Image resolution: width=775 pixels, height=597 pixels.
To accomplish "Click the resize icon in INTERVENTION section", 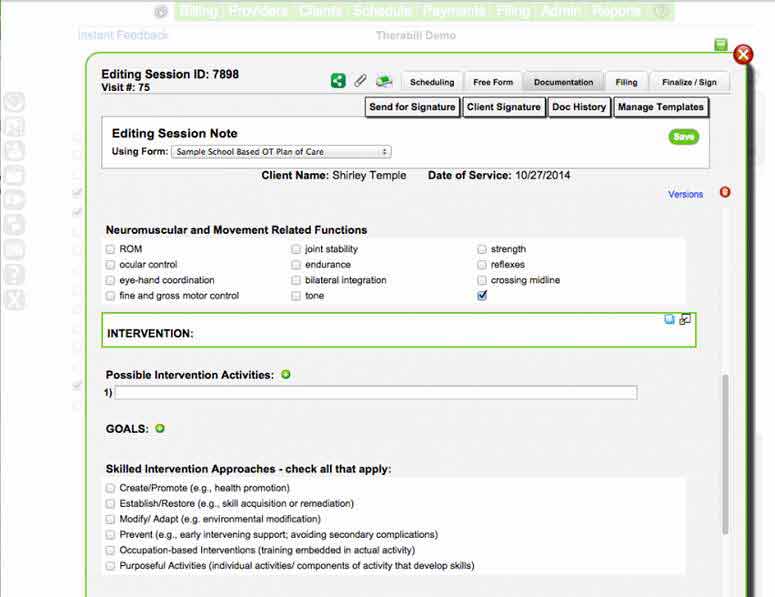I will (685, 320).
